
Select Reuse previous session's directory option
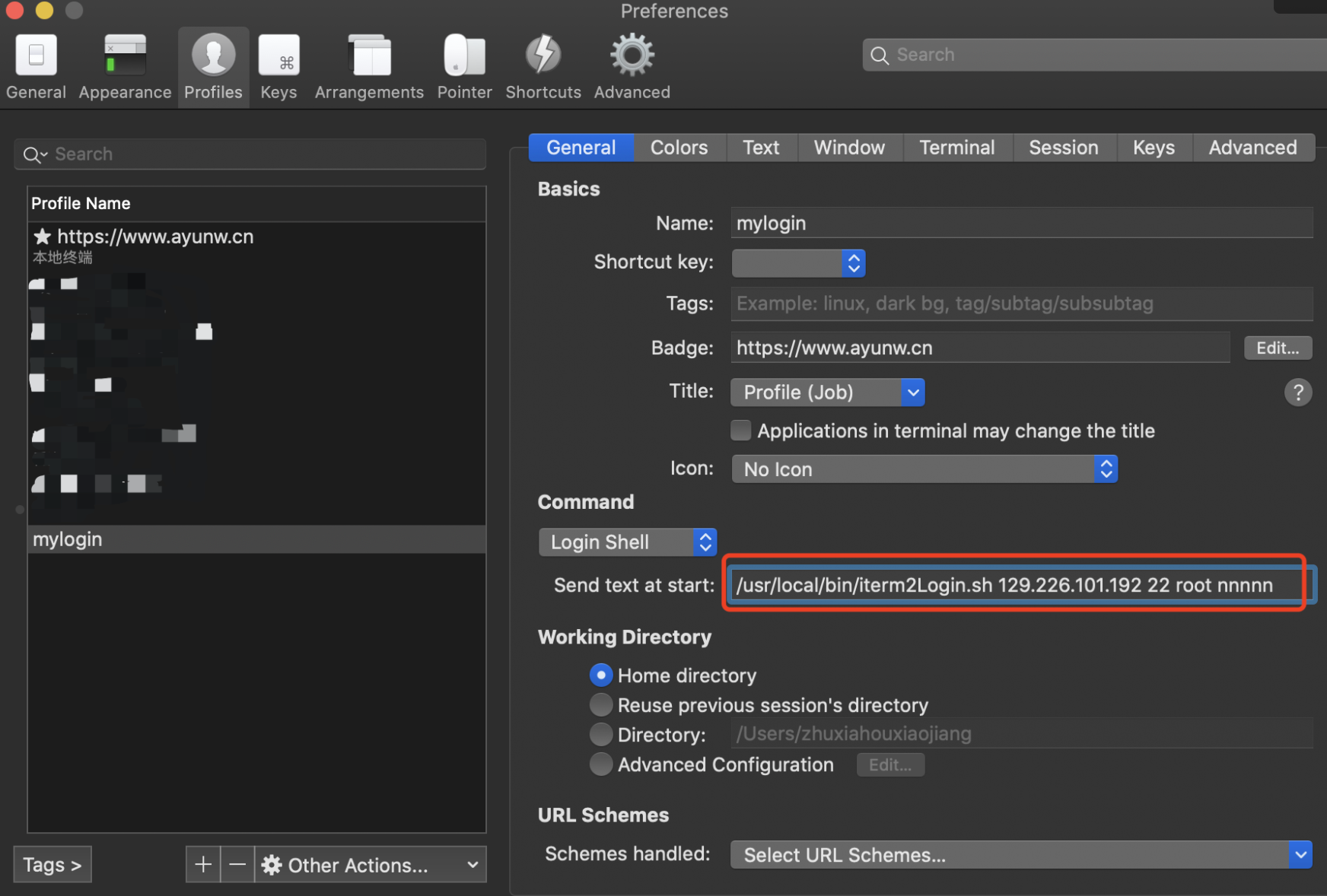point(601,704)
